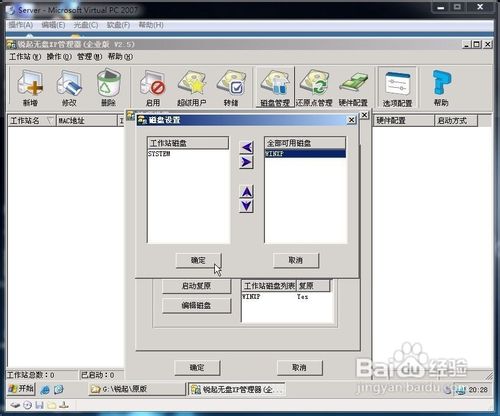Click Internet Explorer quick launch icon
Image resolution: width=500 pixels, height=416 pixels.
(x=45, y=389)
